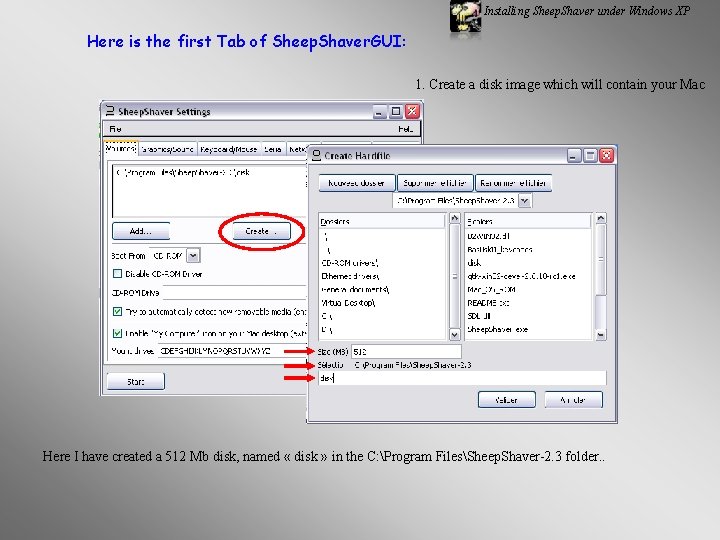Close the Create Hardfile window
The height and width of the screenshot is (540, 720).
point(607,155)
